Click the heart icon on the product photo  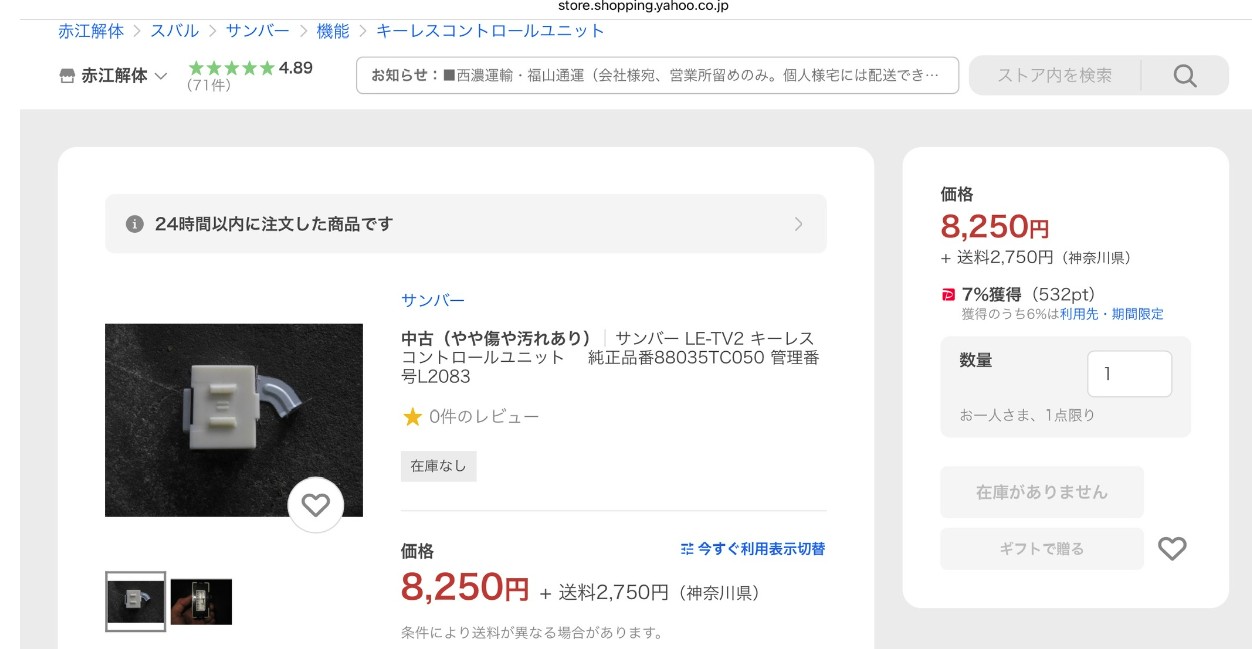point(317,505)
